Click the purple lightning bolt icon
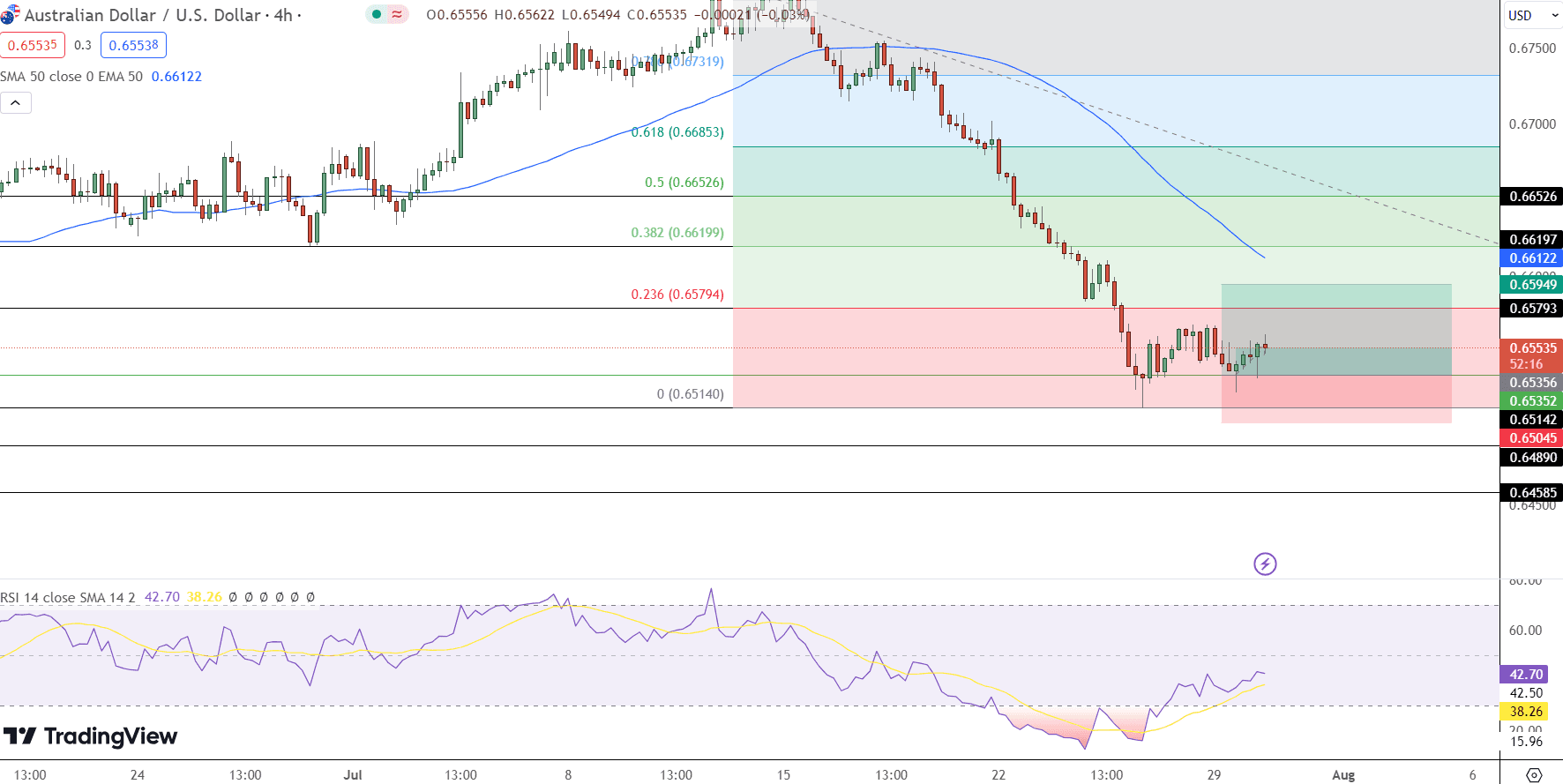Screen dimensions: 1563x784 [x=1265, y=564]
